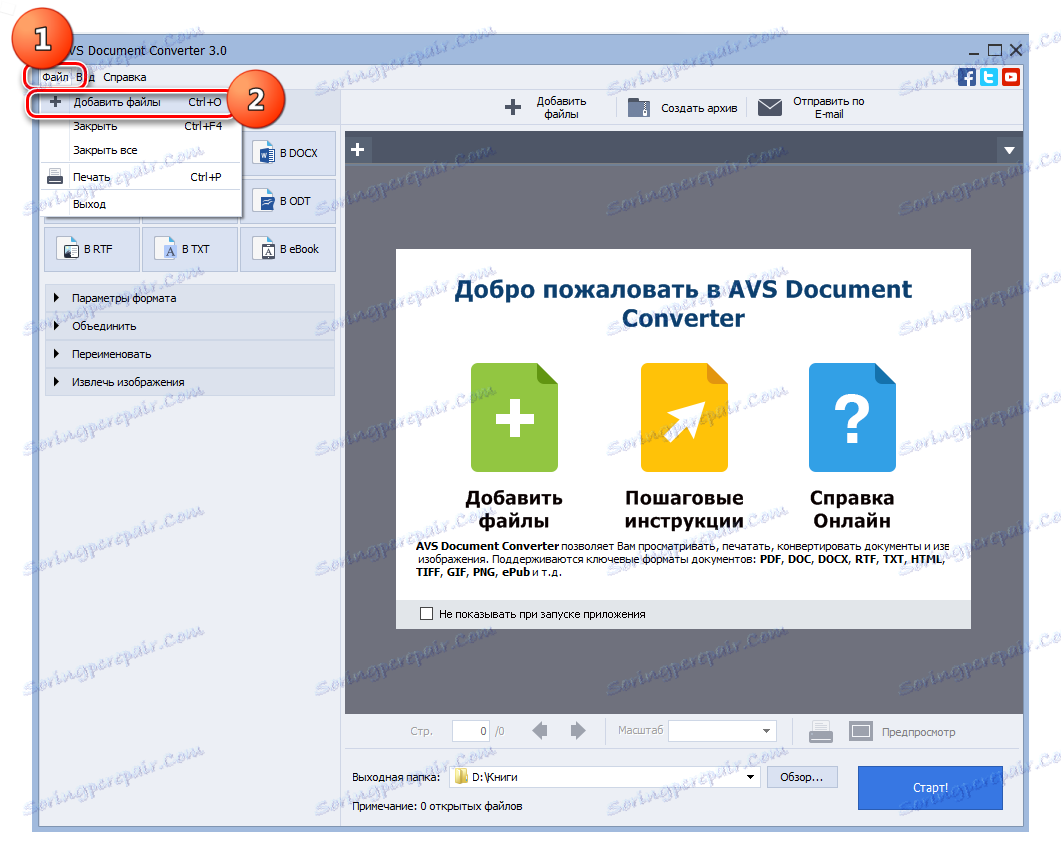Add a new tab with the plus icon

358,150
